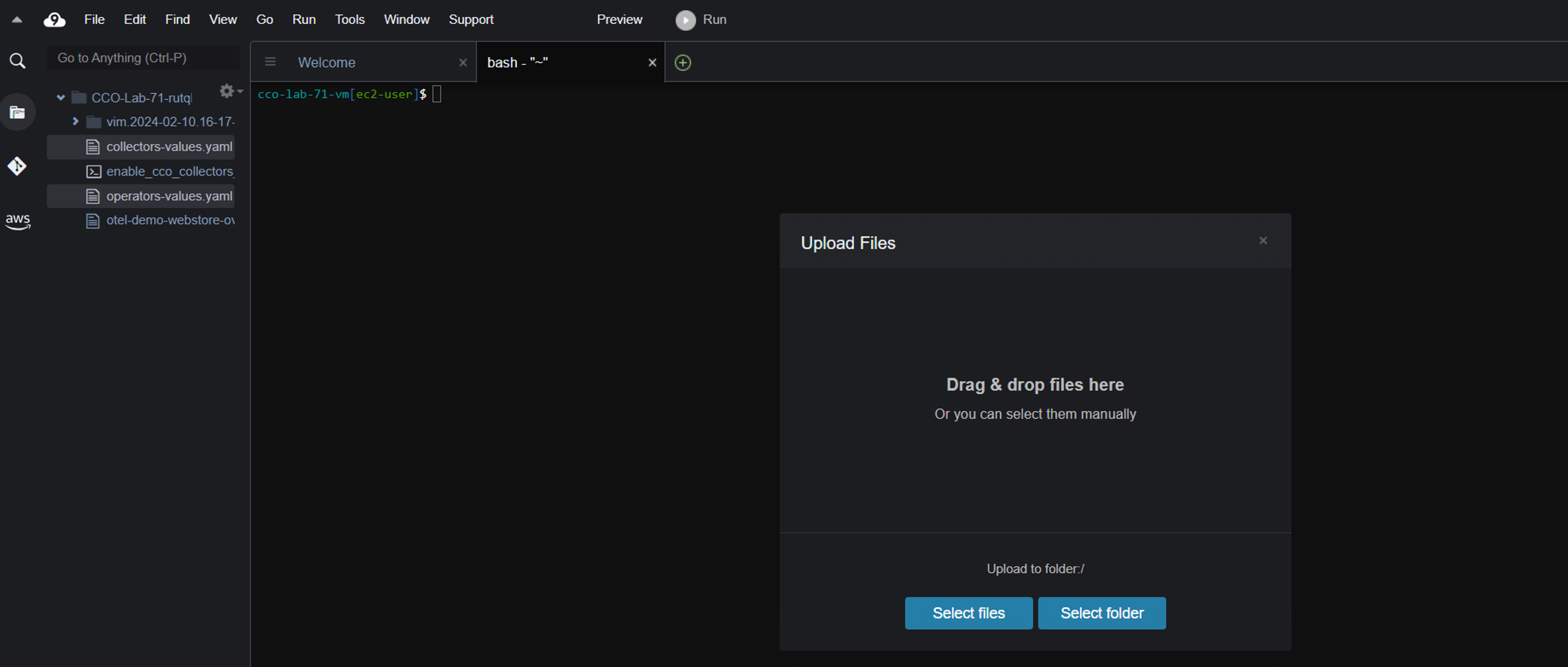Open the tab list menu icon
This screenshot has height=667, width=1568.
pos(270,62)
